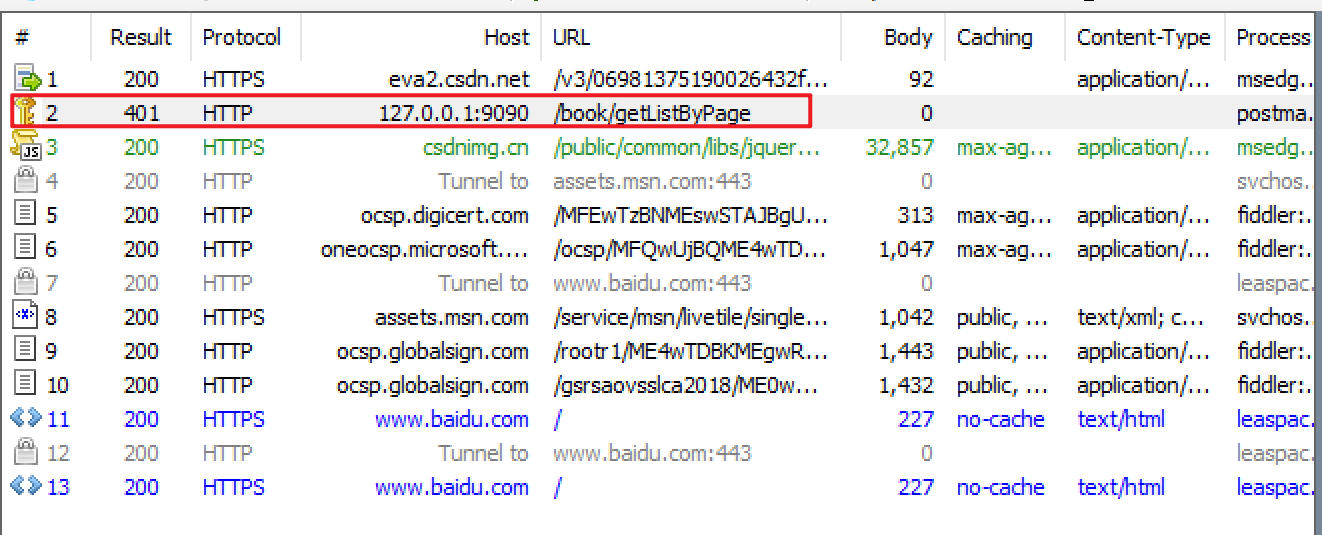Click the /service/msn/livetile/single… URL
1322x535 pixels.
coord(690,317)
